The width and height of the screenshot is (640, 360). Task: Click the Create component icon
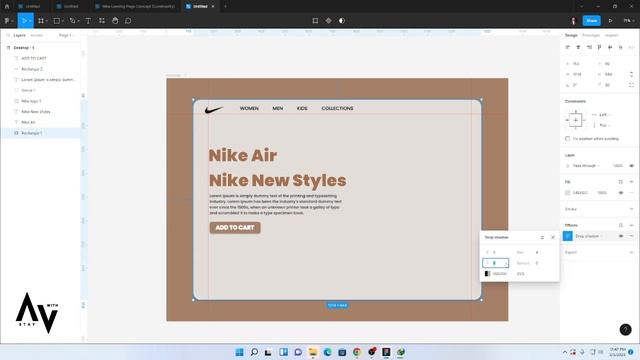329,20
